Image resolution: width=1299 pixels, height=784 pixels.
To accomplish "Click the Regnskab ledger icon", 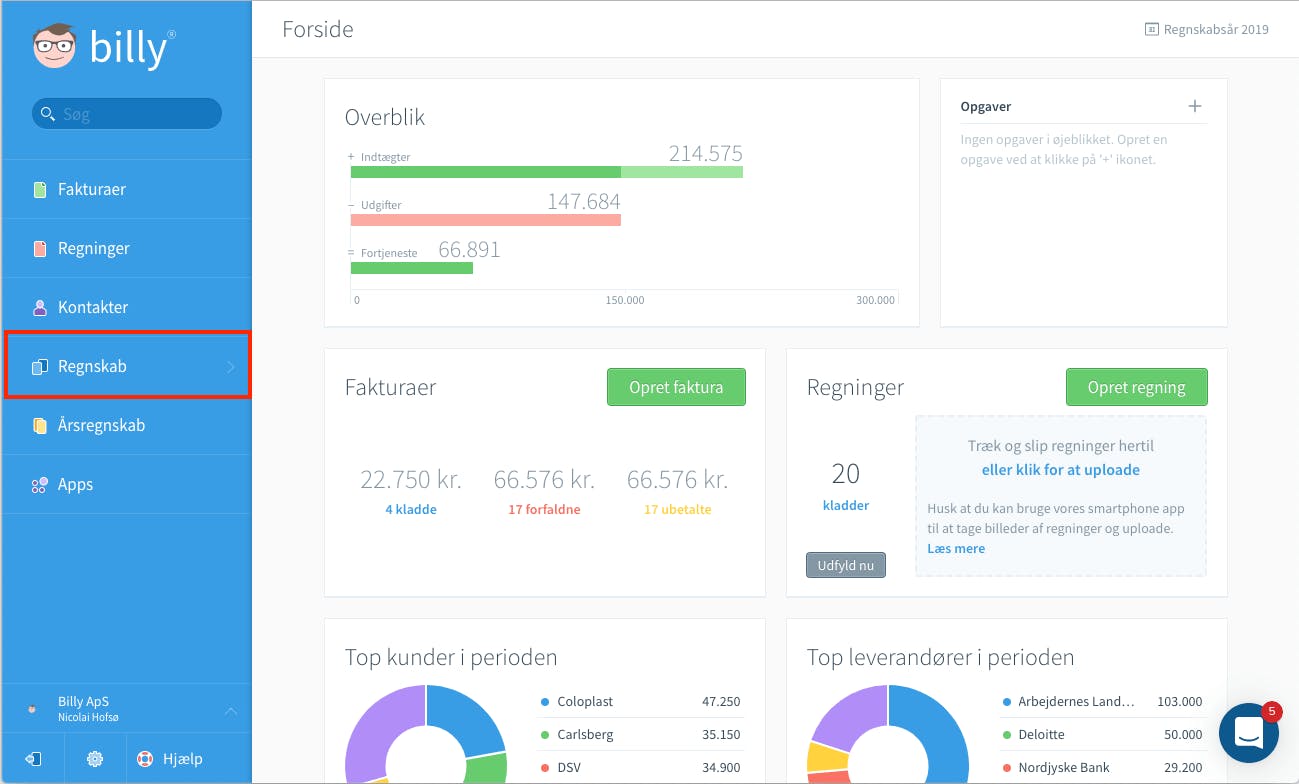I will coord(40,366).
